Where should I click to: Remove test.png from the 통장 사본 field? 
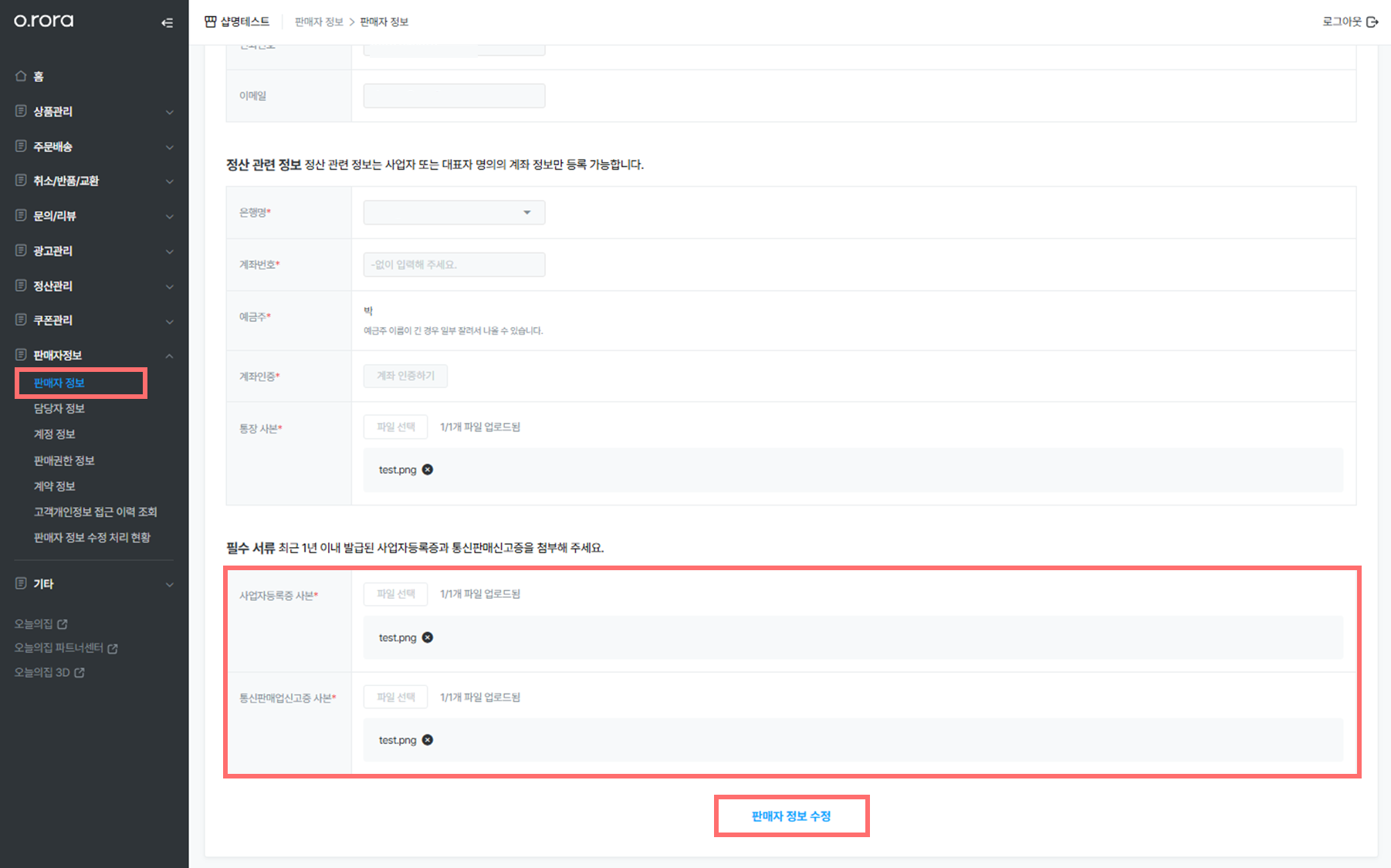coord(428,469)
